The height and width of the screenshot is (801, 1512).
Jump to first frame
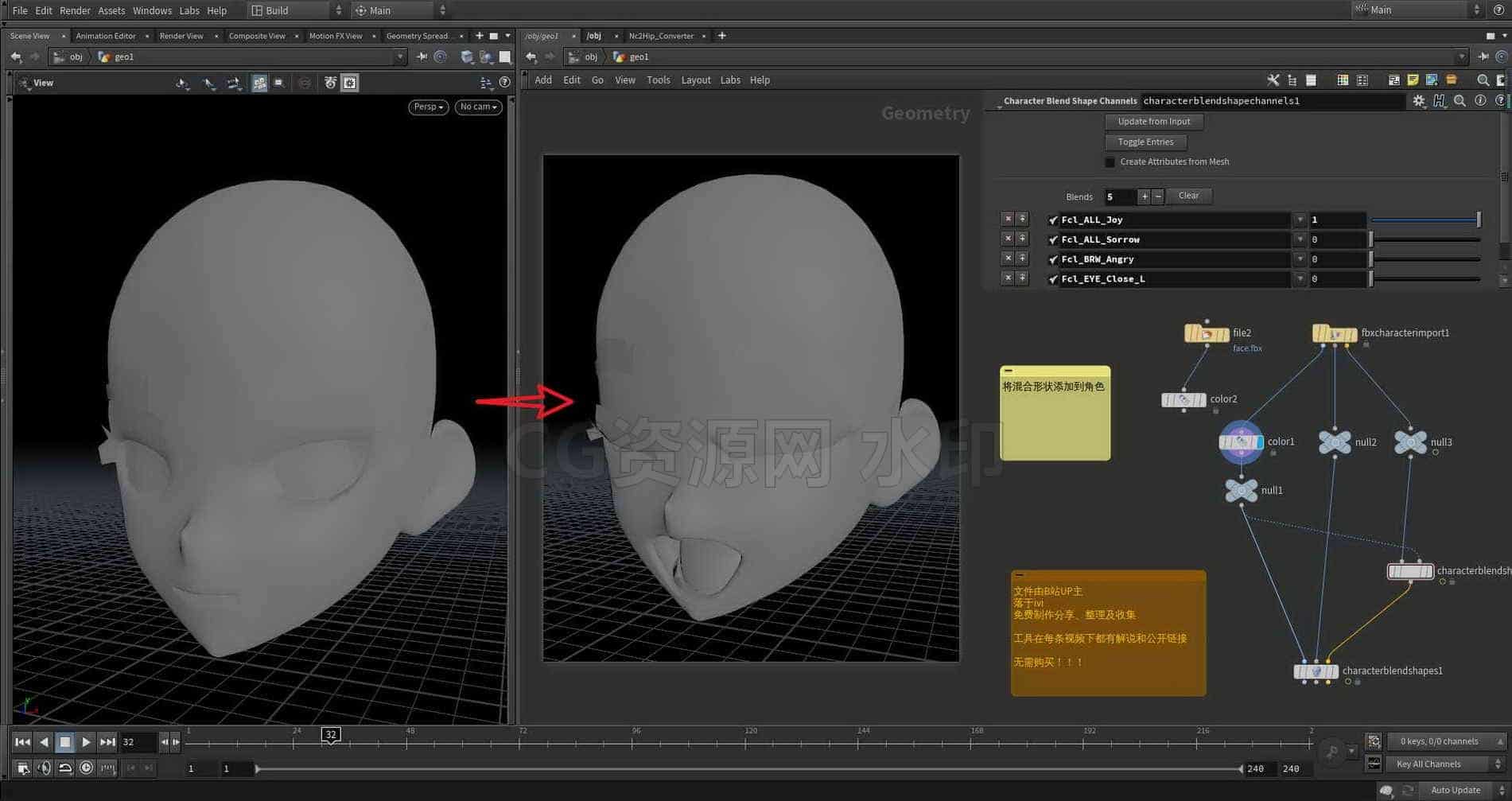(22, 742)
